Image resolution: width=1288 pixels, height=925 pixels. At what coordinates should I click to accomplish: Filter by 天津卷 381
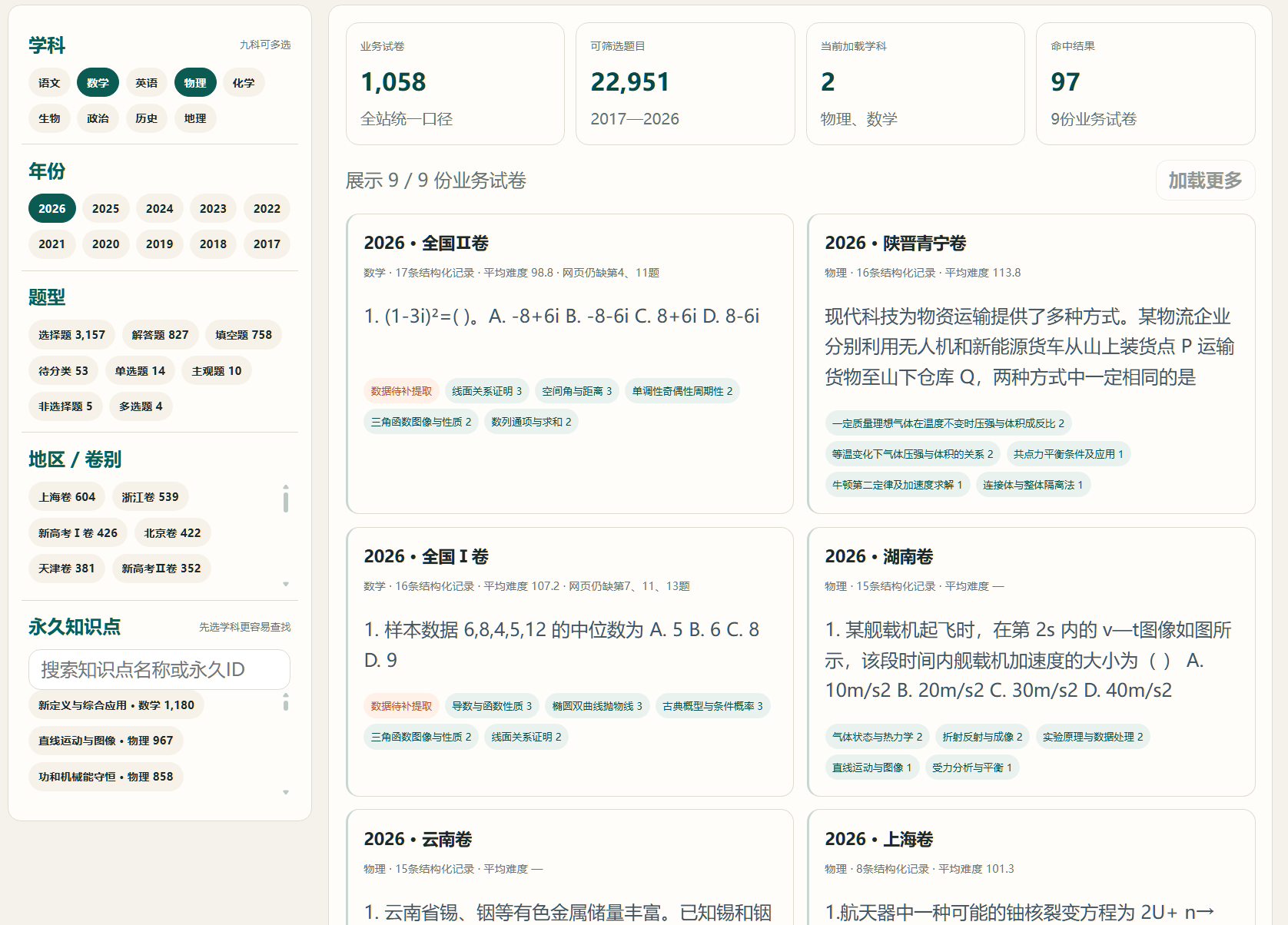click(66, 569)
